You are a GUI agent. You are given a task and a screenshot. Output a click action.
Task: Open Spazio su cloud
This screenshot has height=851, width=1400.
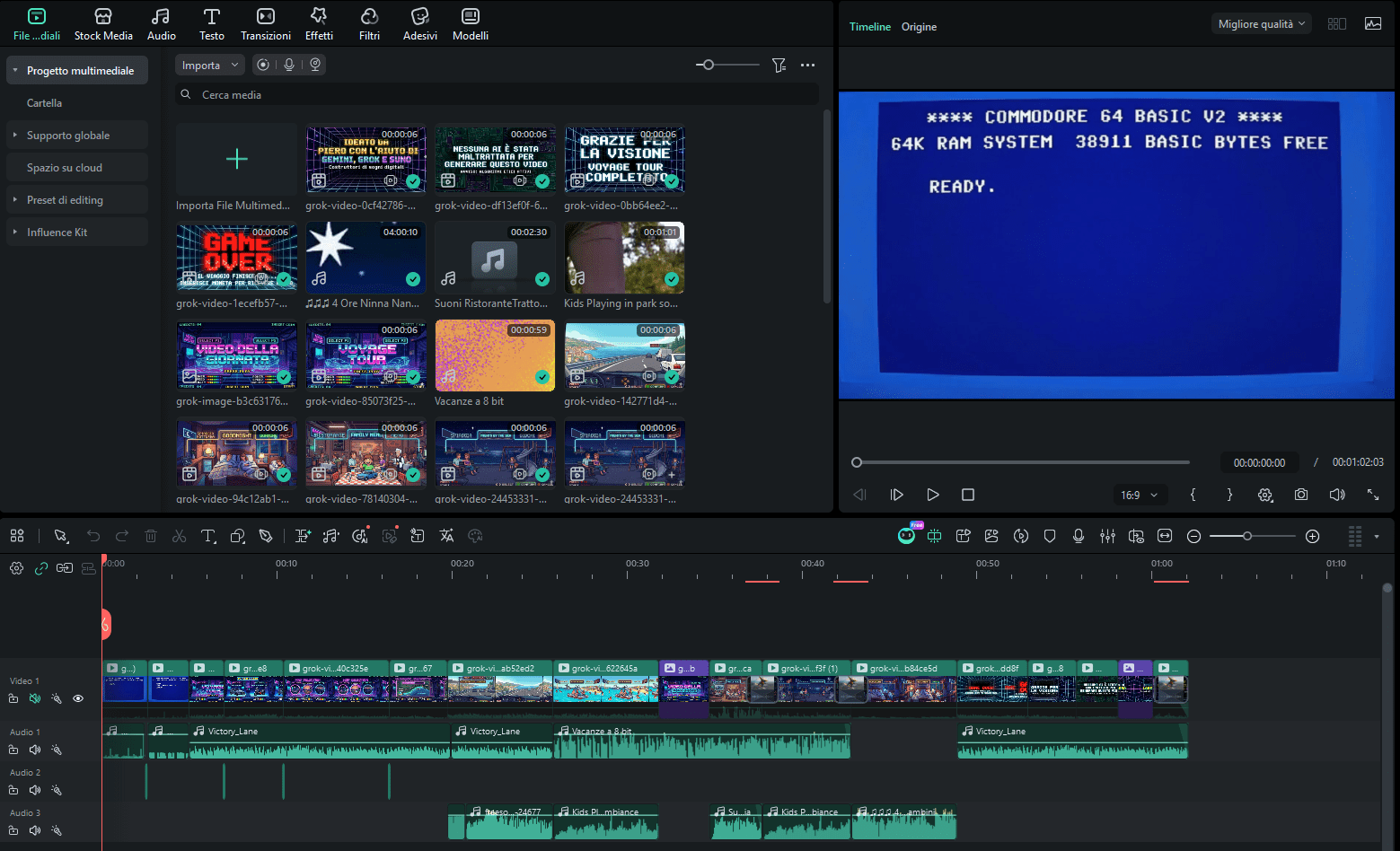65,168
